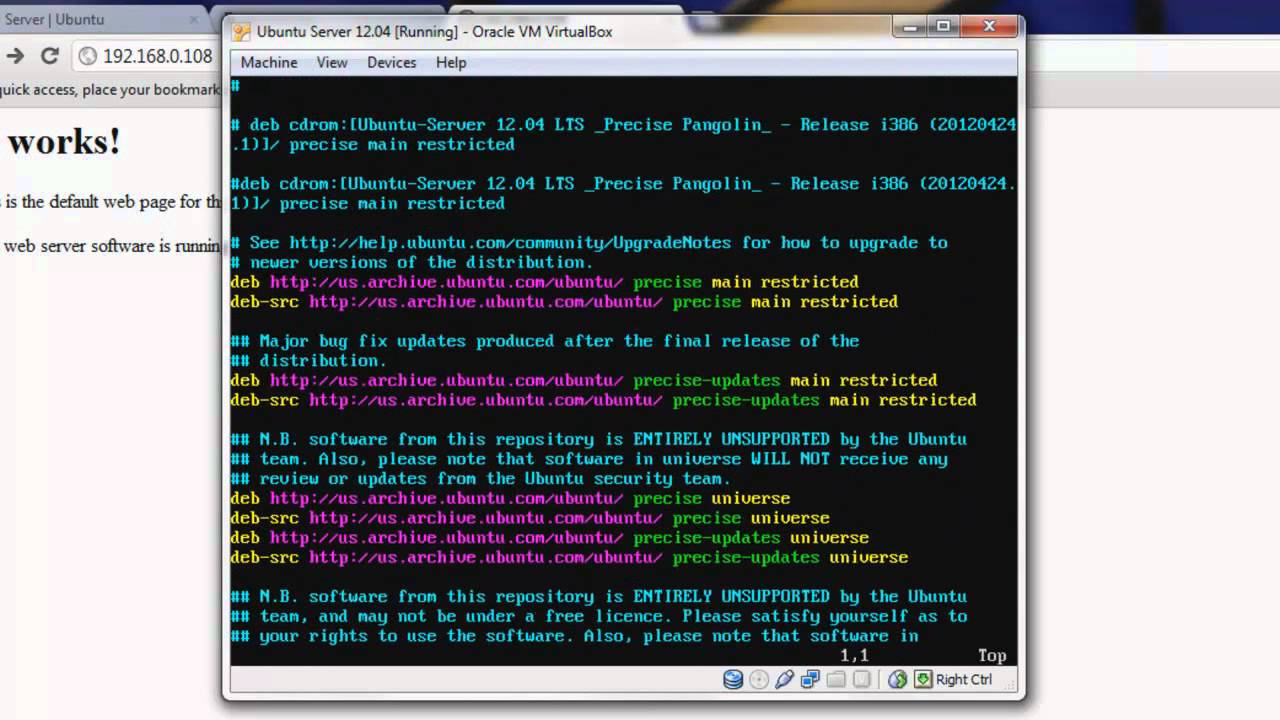Click the 'deb' line ending 'precise universe'
This screenshot has width=1280, height=720.
pyautogui.click(x=510, y=498)
